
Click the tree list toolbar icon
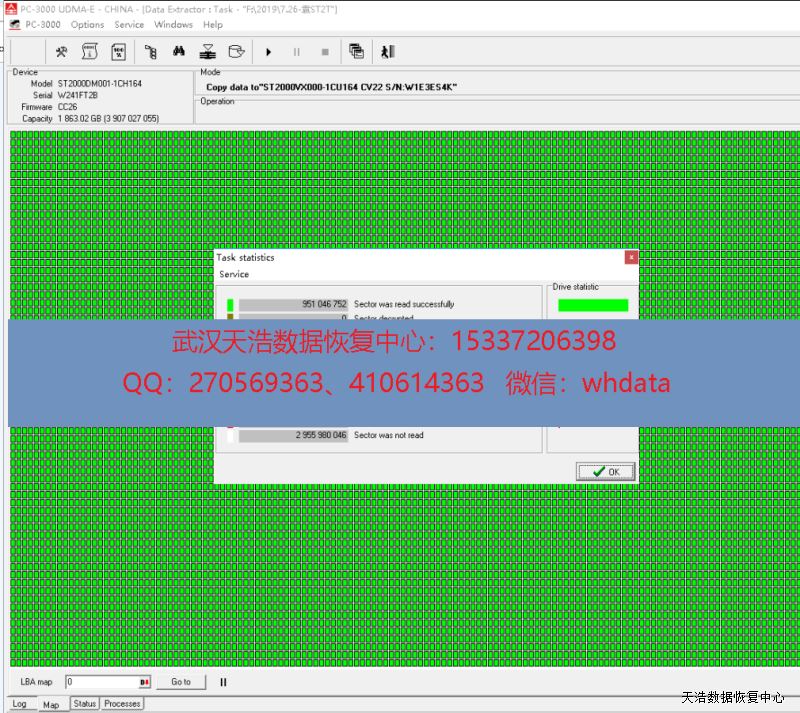click(x=150, y=52)
